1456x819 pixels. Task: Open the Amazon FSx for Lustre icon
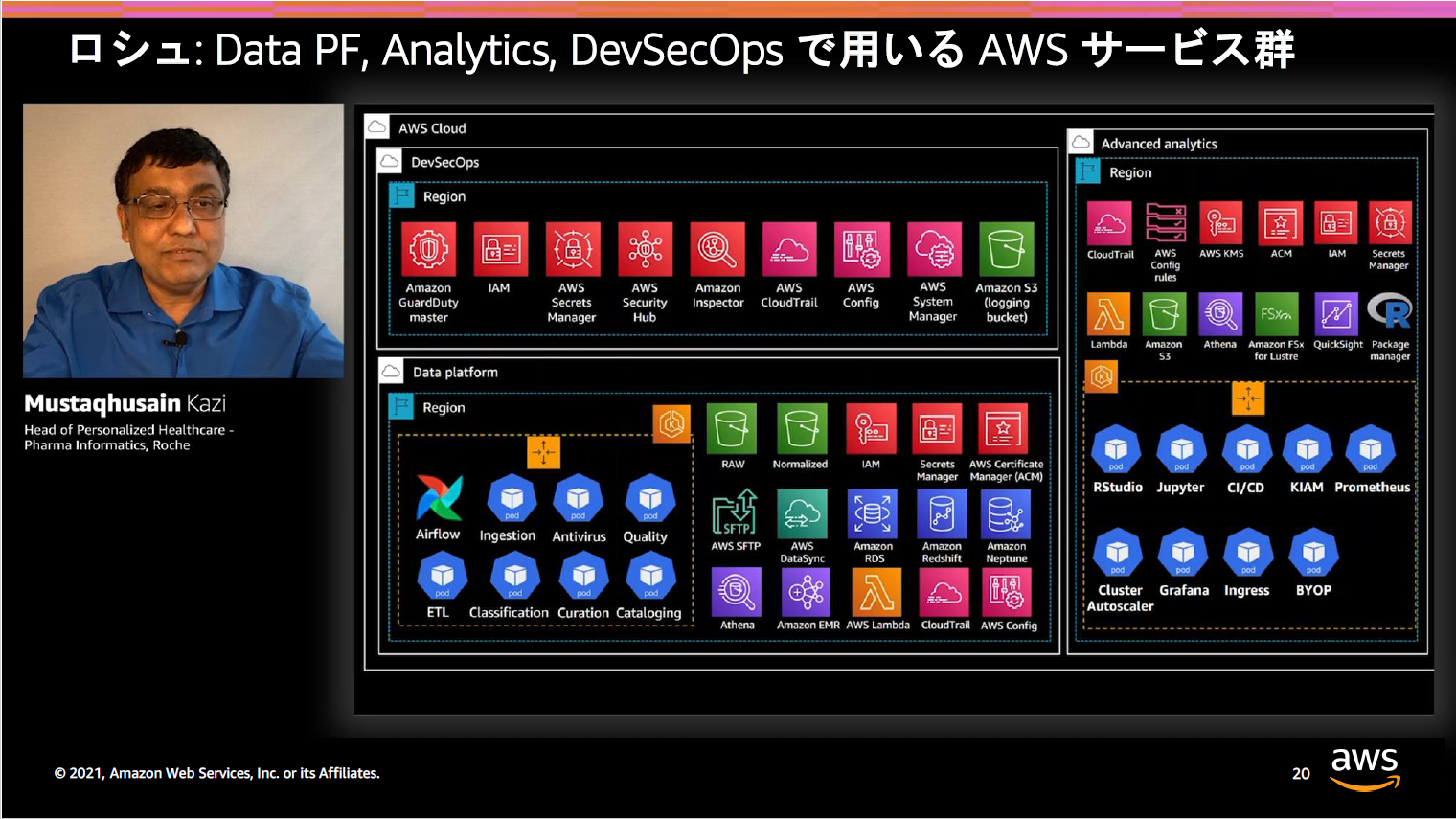coord(1276,314)
